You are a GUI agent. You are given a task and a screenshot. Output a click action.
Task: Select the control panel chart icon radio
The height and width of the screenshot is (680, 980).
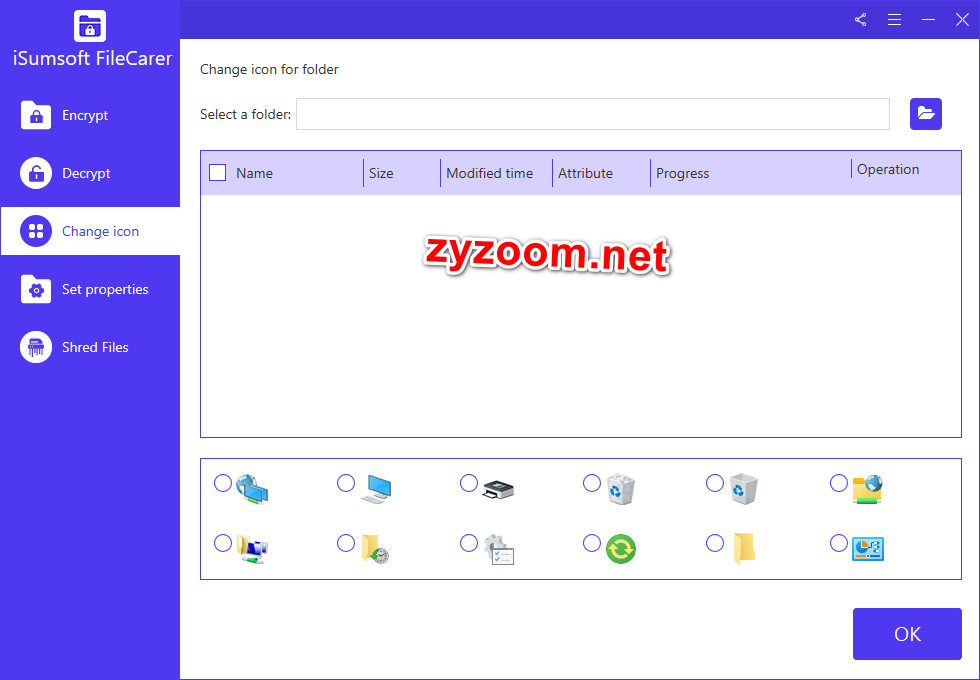point(839,543)
